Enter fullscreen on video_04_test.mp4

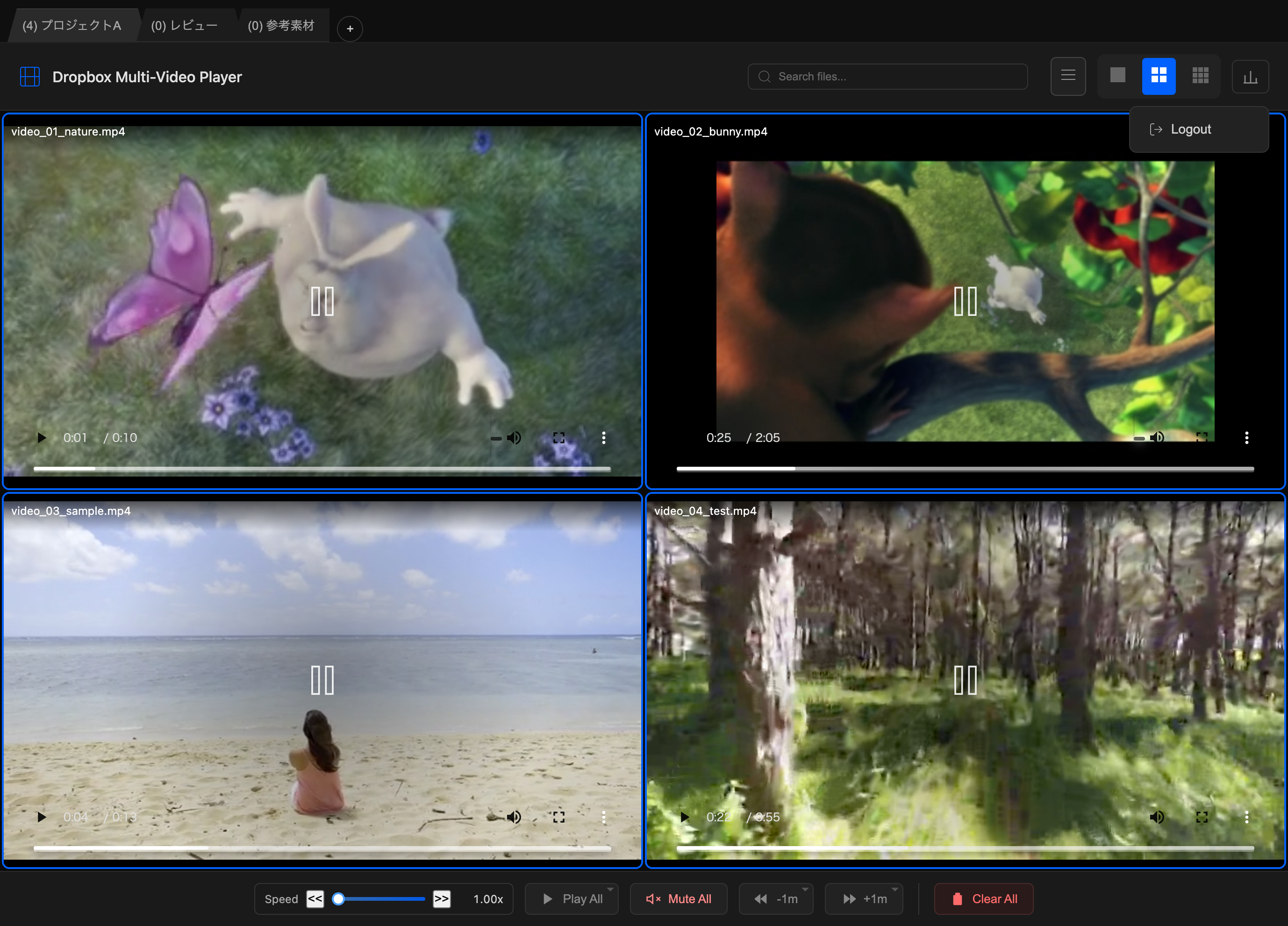pos(1201,817)
